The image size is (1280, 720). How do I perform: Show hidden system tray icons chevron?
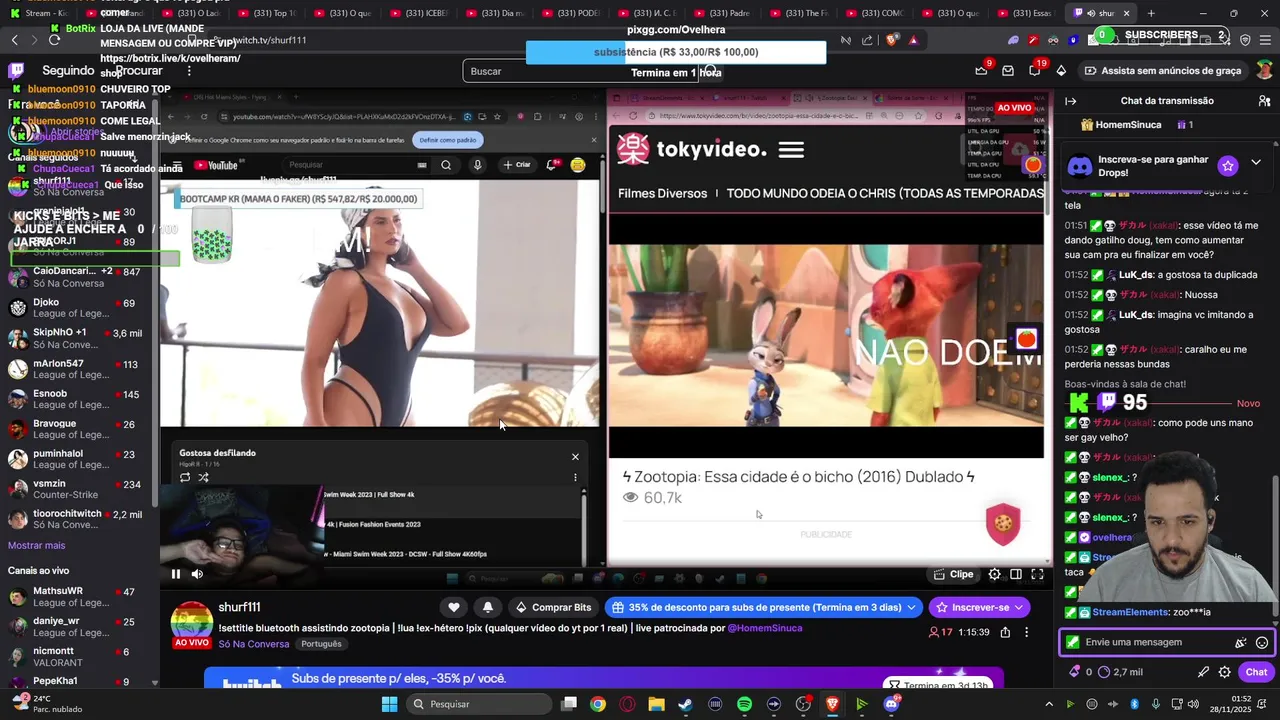(1048, 704)
